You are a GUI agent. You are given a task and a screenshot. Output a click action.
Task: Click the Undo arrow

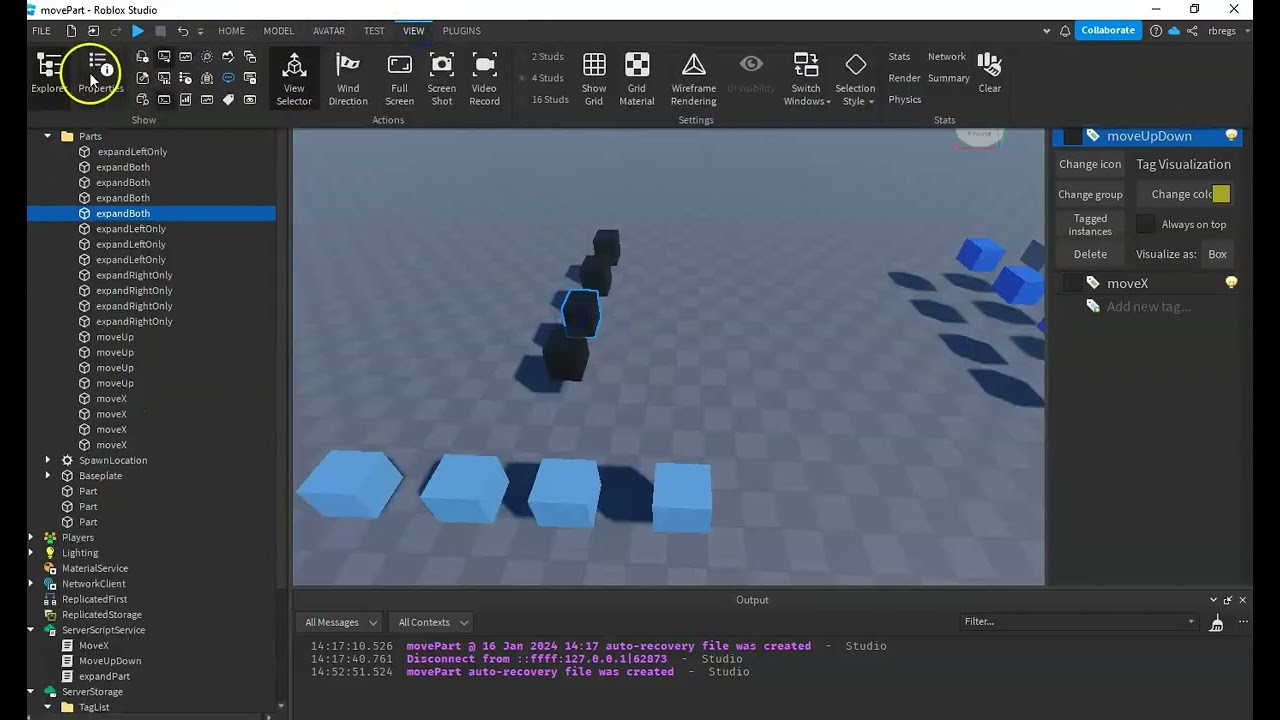pos(182,31)
